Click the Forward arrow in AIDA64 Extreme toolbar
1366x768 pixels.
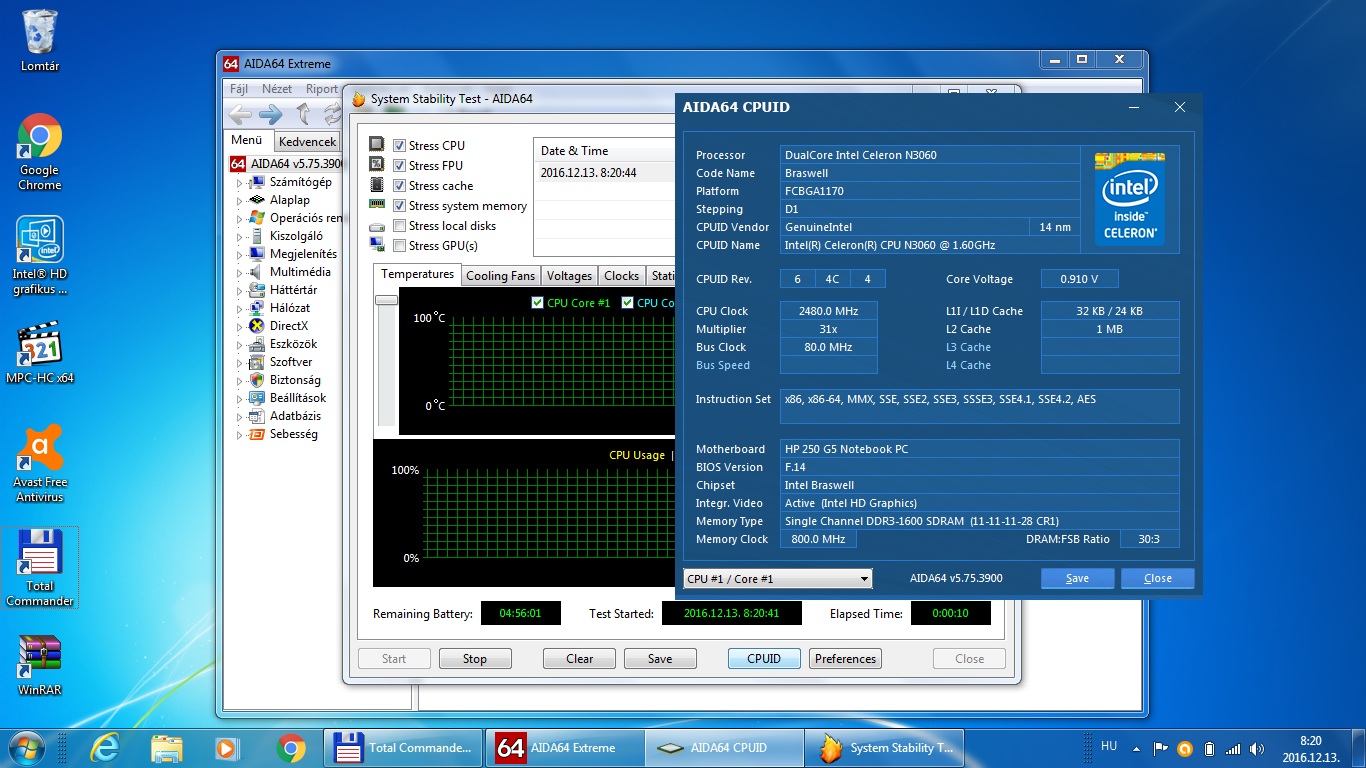coord(271,114)
